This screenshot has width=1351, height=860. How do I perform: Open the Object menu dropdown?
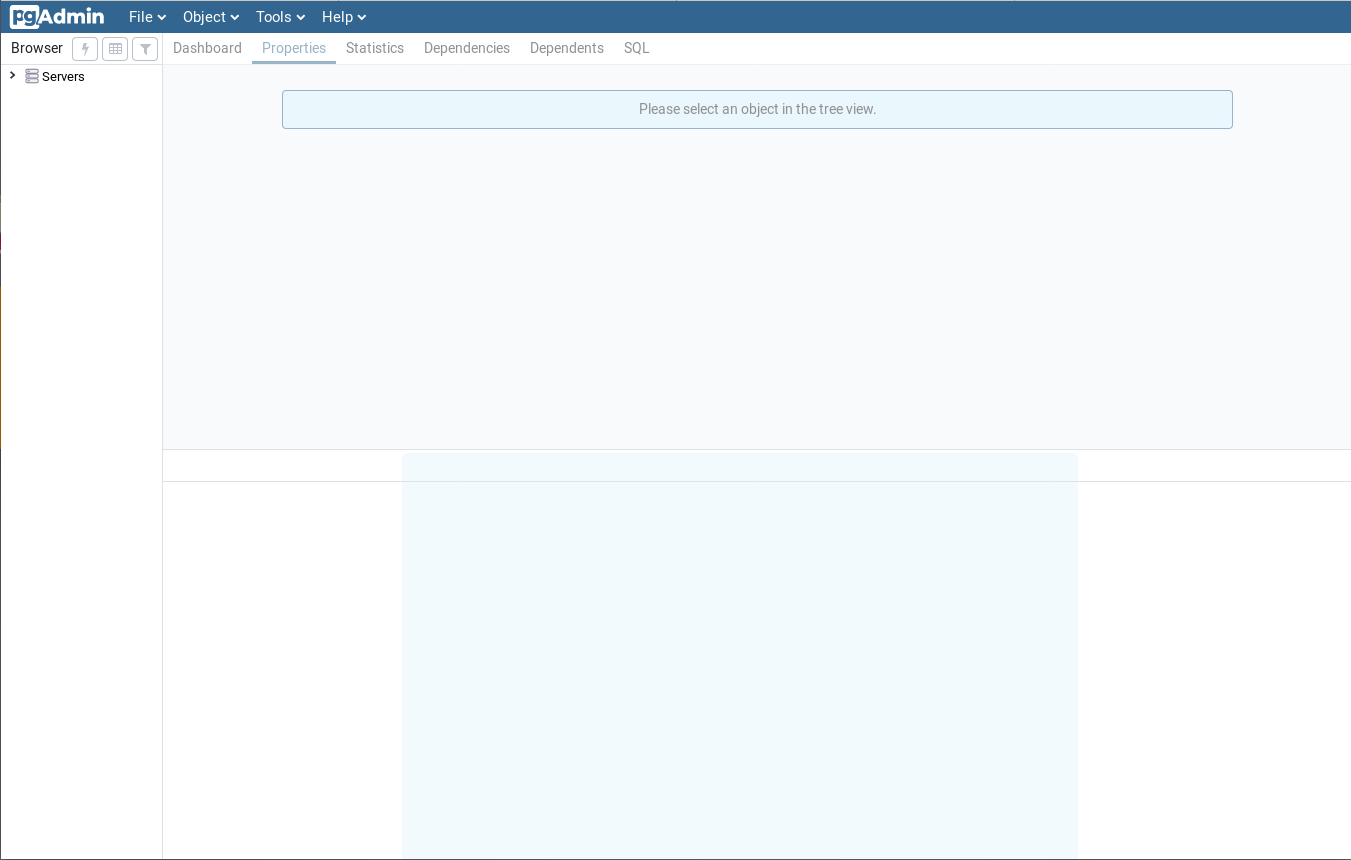[x=210, y=16]
